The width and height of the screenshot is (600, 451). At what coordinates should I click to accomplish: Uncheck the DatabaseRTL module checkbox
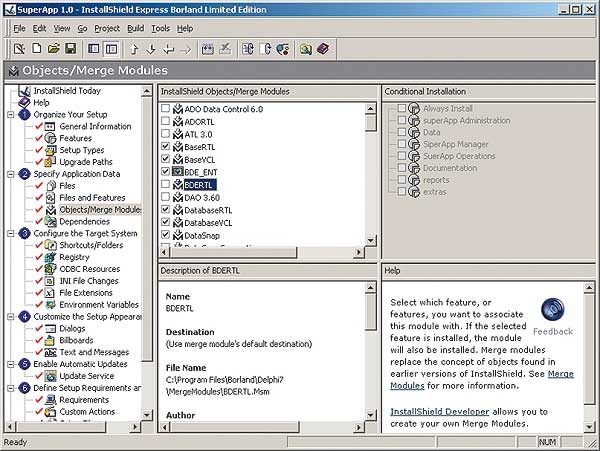165,209
